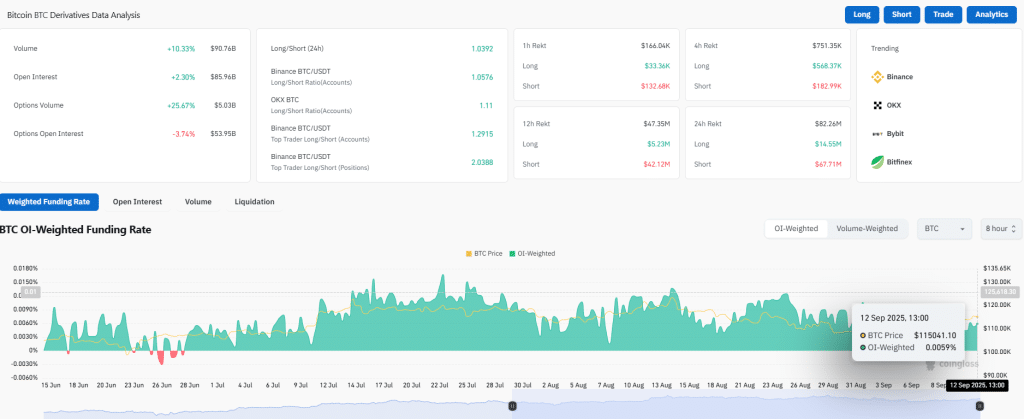The height and width of the screenshot is (419, 1024).
Task: Select the Volume tab
Action: (x=198, y=202)
